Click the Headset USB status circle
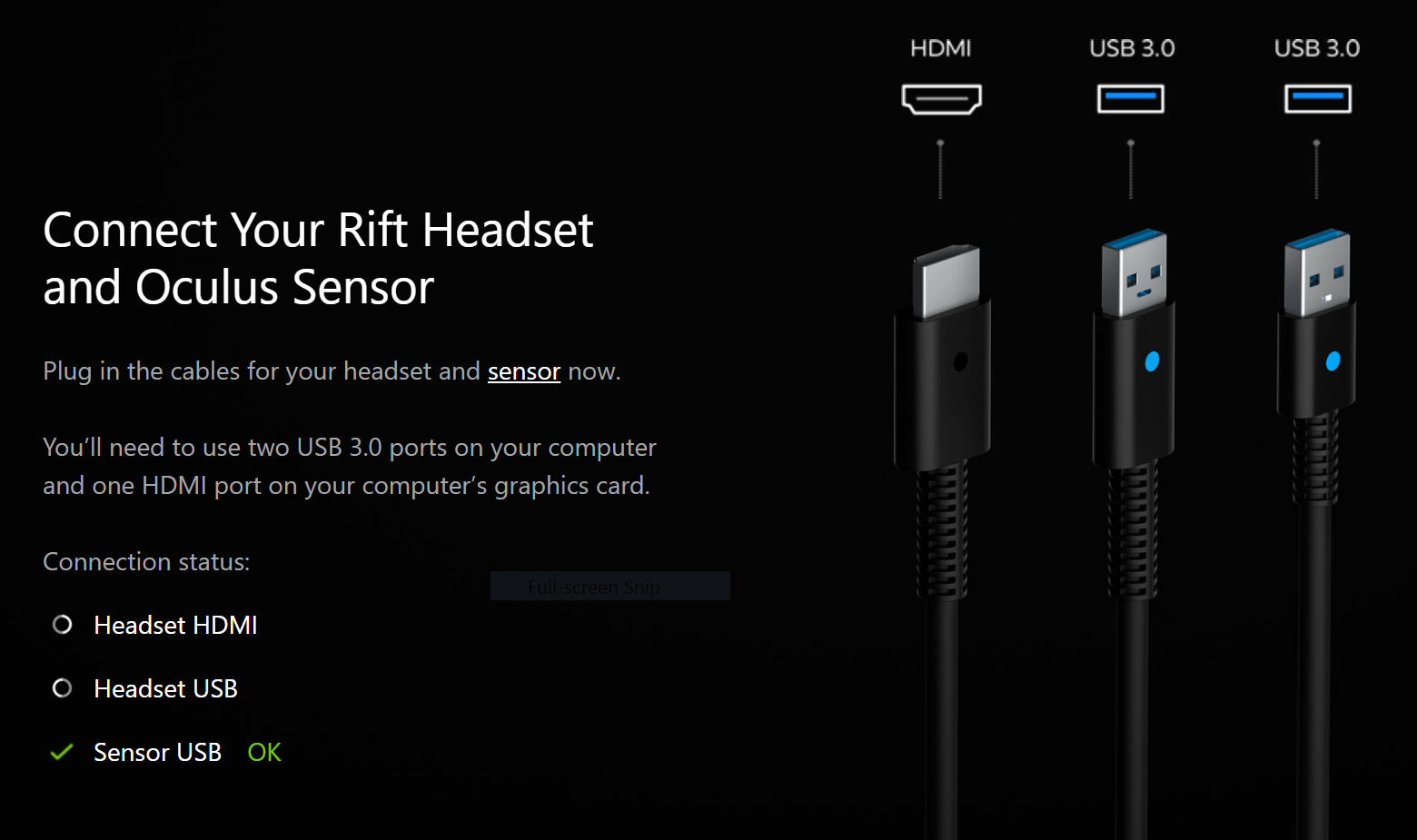This screenshot has height=840, width=1417. coord(62,688)
